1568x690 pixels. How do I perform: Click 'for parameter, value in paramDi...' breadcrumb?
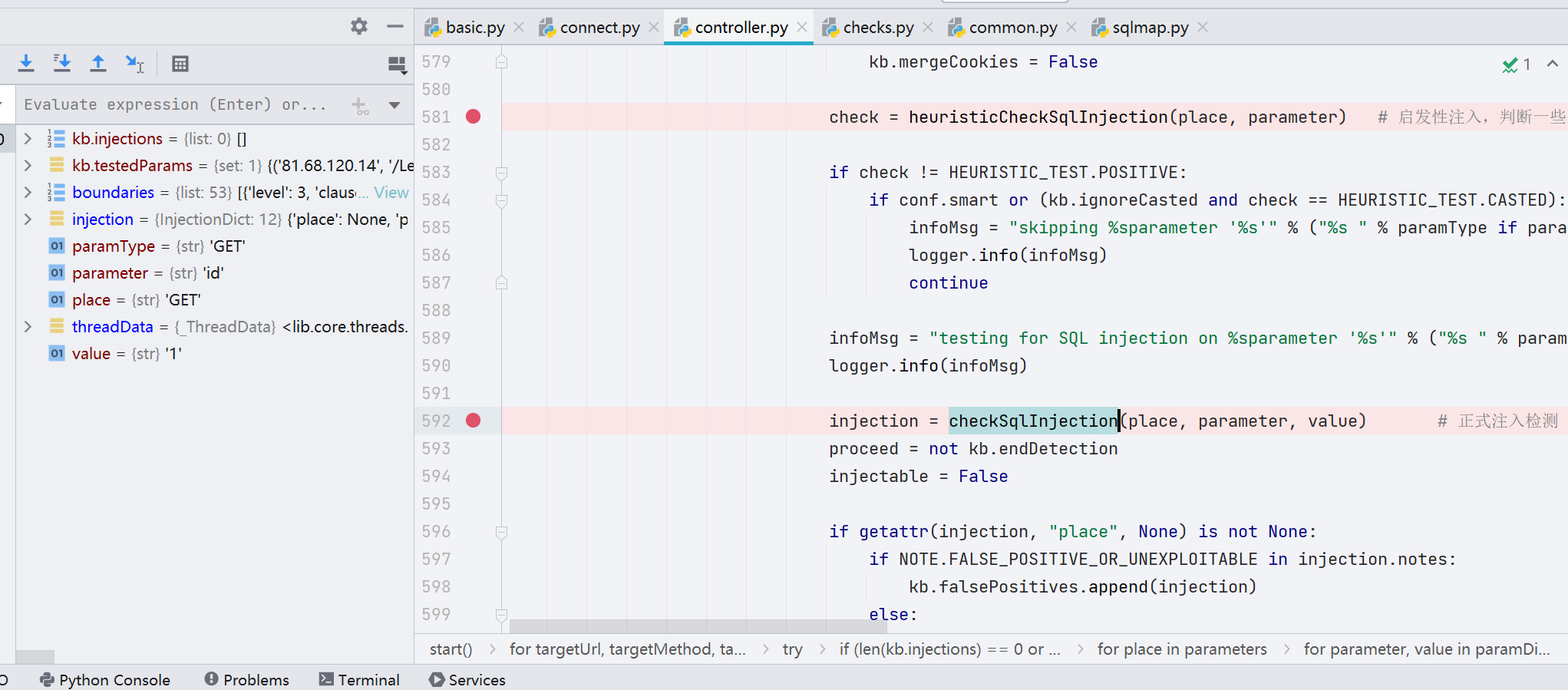click(1427, 649)
